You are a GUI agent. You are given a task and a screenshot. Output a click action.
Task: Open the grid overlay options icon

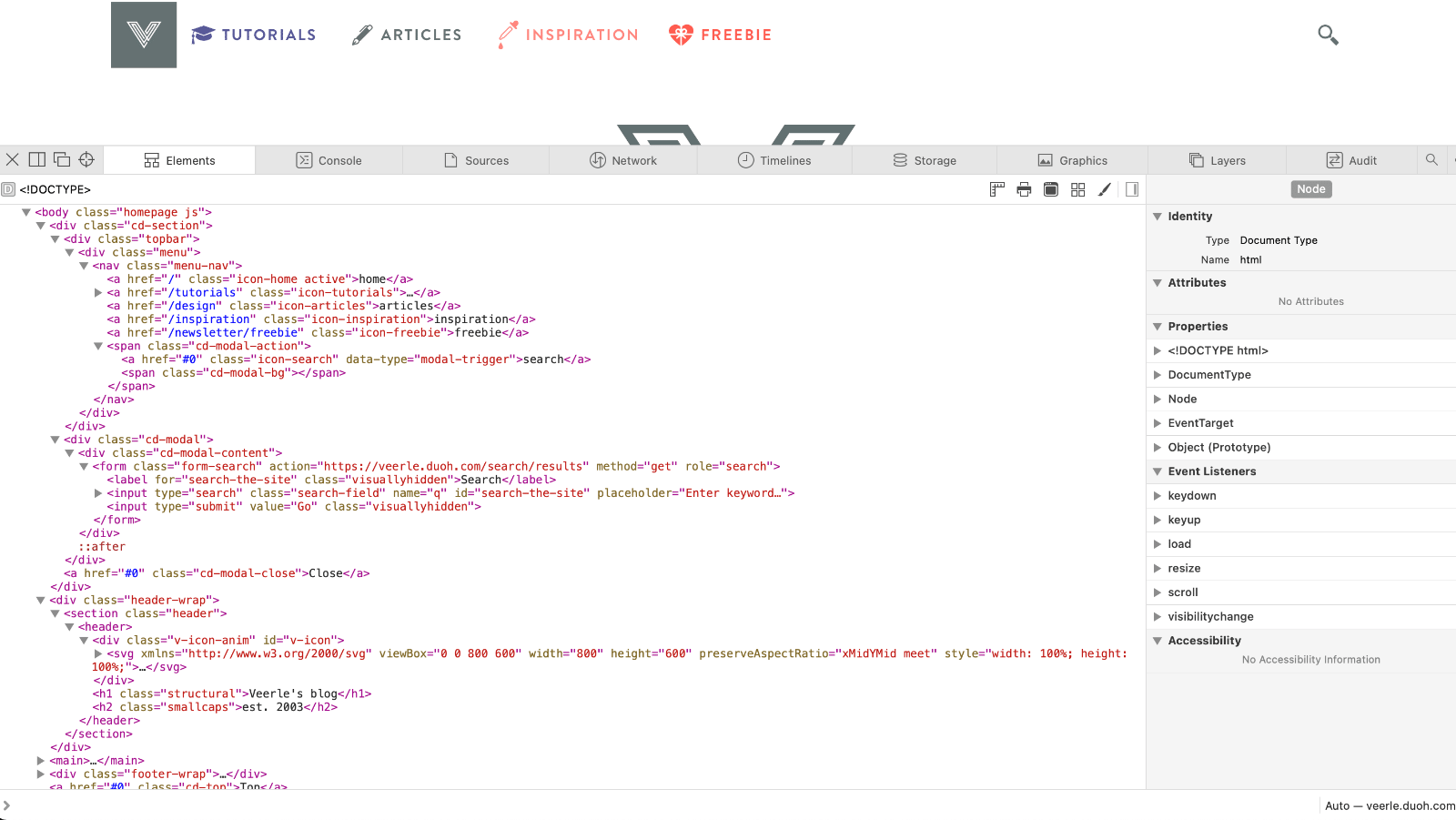1077,189
